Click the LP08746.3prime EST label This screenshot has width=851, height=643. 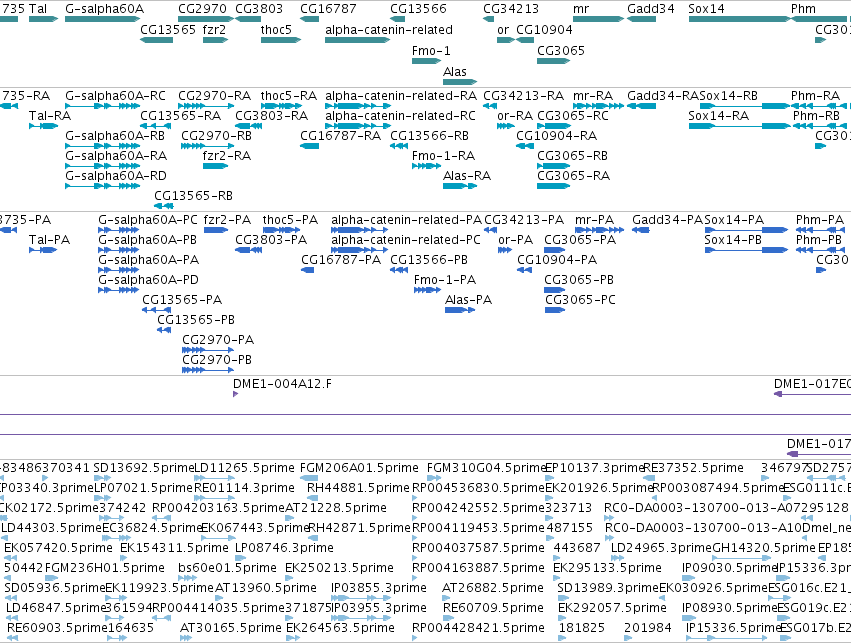[284, 549]
